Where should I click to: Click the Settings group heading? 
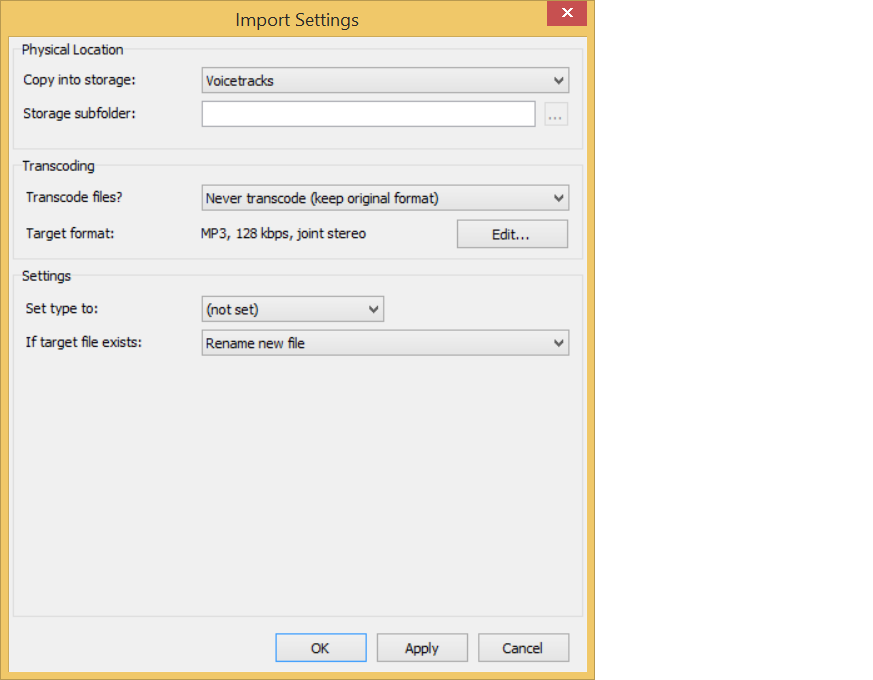tap(46, 276)
